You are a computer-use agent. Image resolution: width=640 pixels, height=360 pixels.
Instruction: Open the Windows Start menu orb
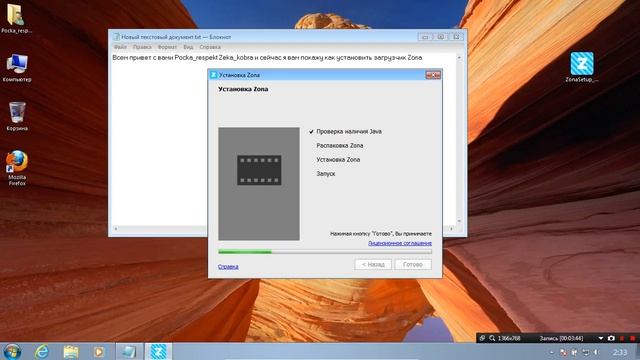click(12, 351)
